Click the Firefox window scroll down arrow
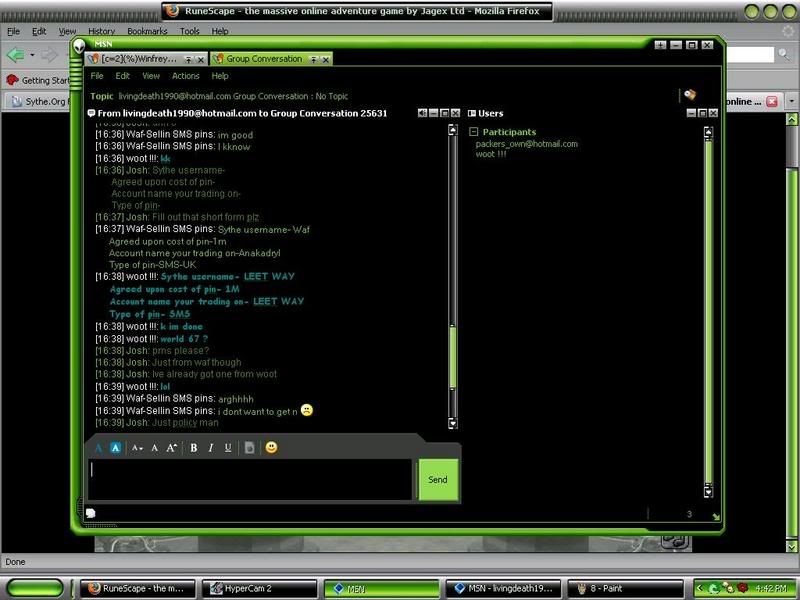The image size is (800, 600). 792,546
